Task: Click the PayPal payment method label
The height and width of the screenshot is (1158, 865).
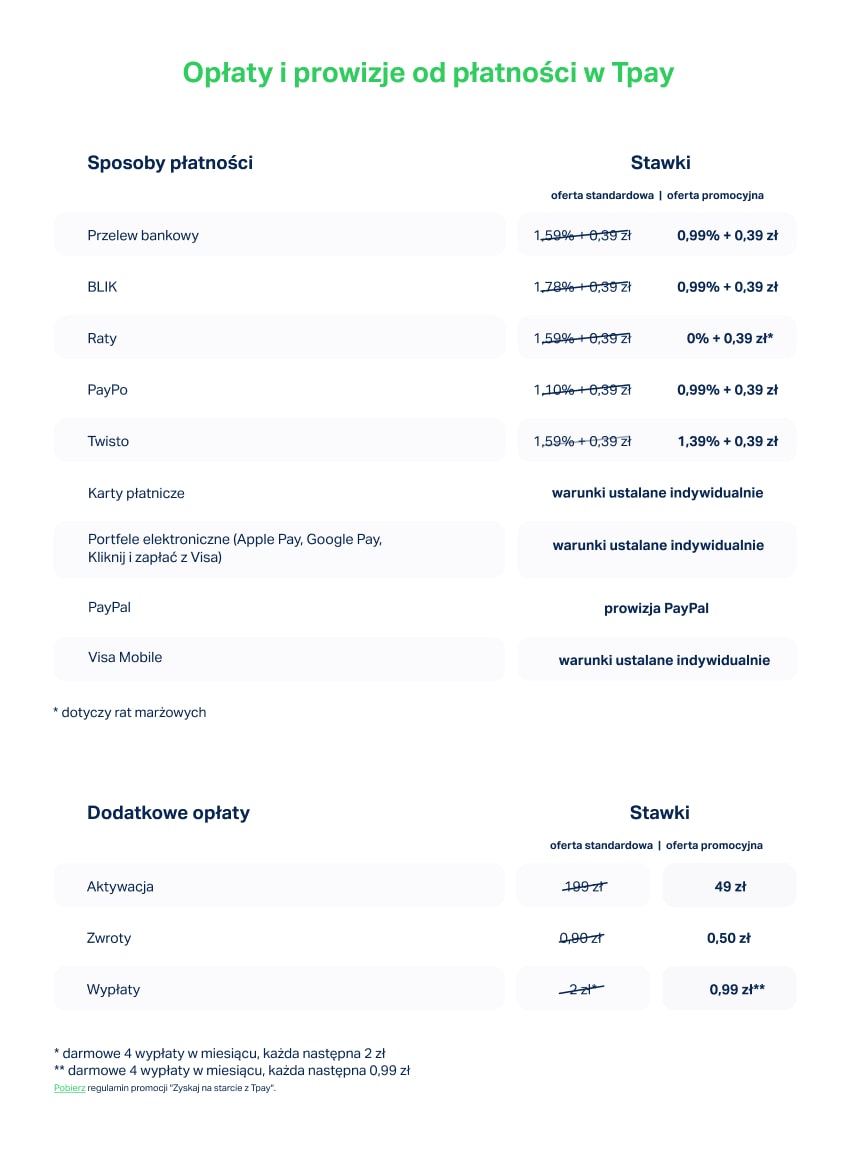Action: pyautogui.click(x=109, y=607)
